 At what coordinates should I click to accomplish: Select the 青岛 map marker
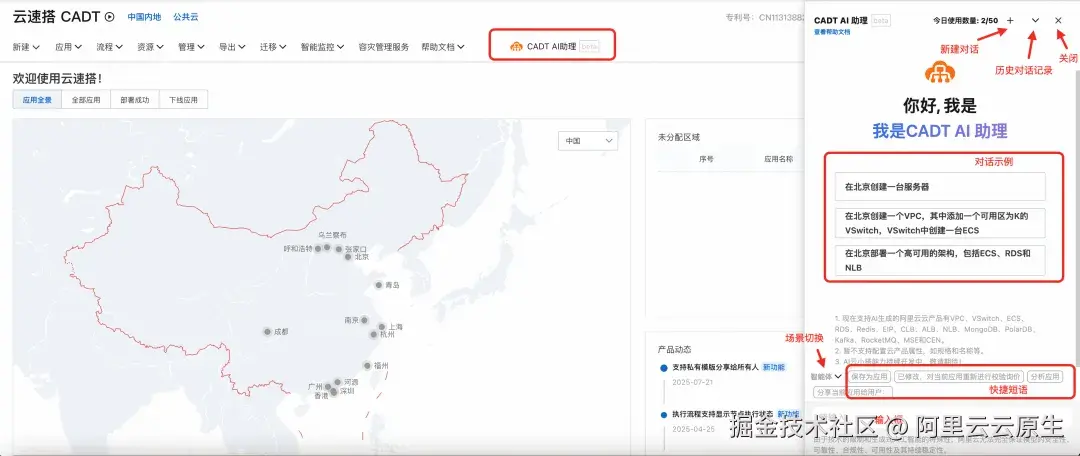point(379,284)
